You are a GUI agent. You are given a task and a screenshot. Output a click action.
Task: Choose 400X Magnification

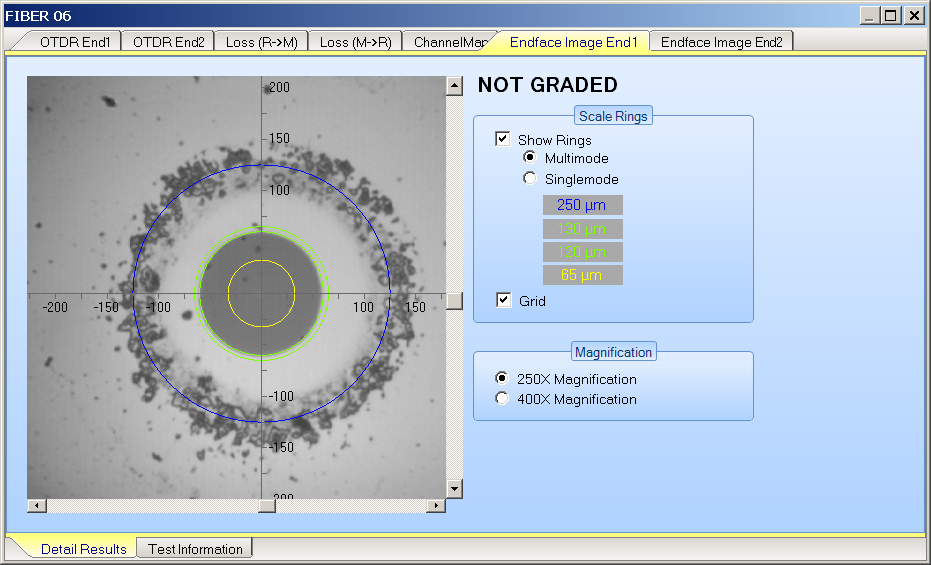503,399
